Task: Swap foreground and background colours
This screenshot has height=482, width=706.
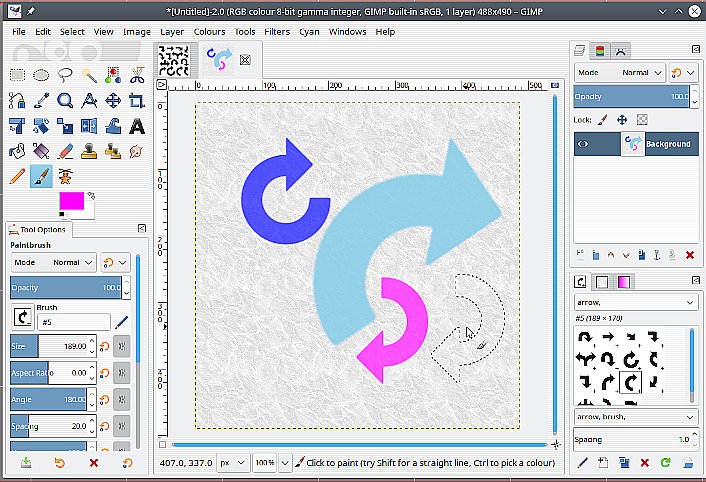Action: point(91,195)
